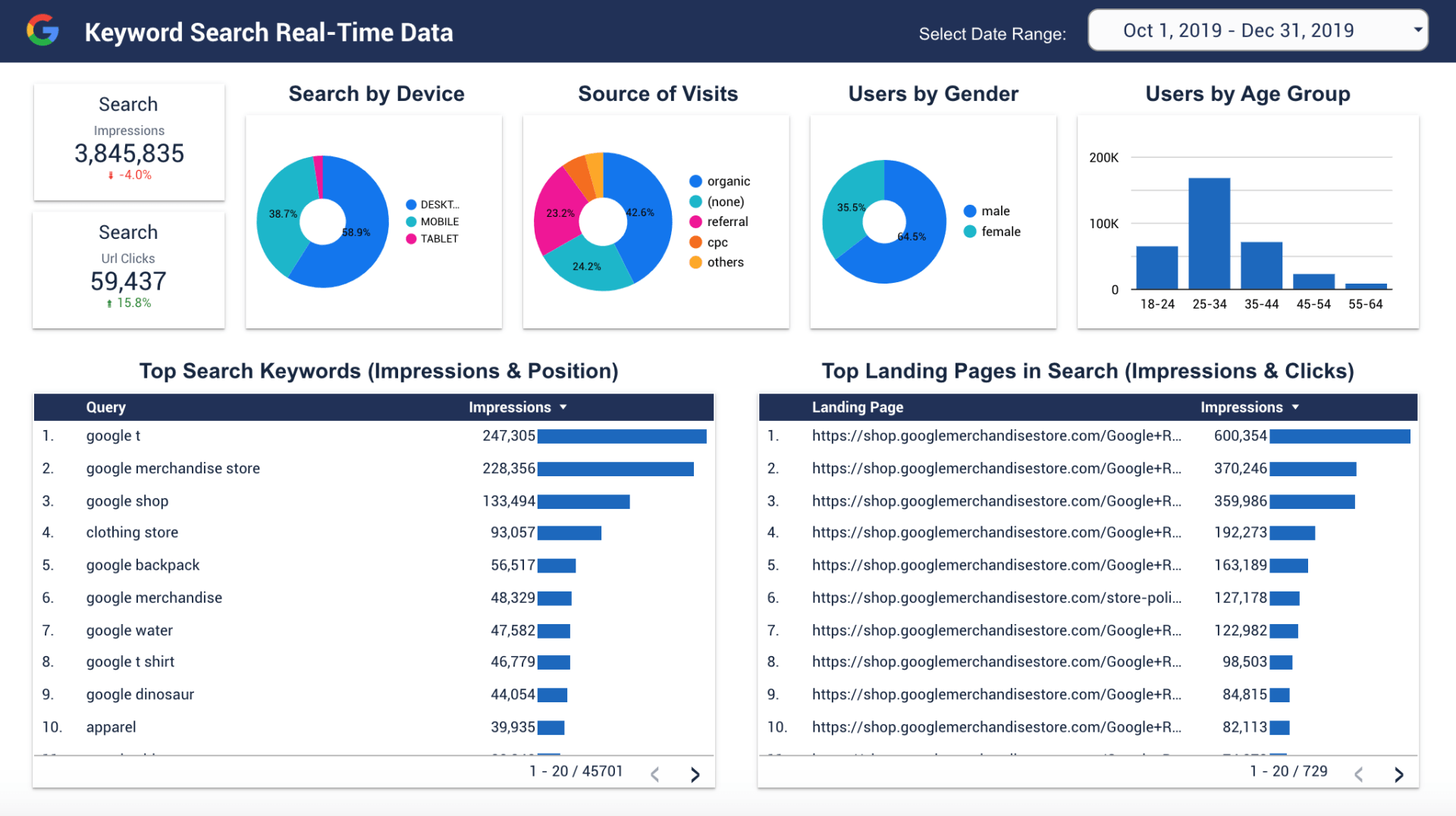Select the 'google merchandise' query row
The image size is (1456, 816).
[374, 598]
